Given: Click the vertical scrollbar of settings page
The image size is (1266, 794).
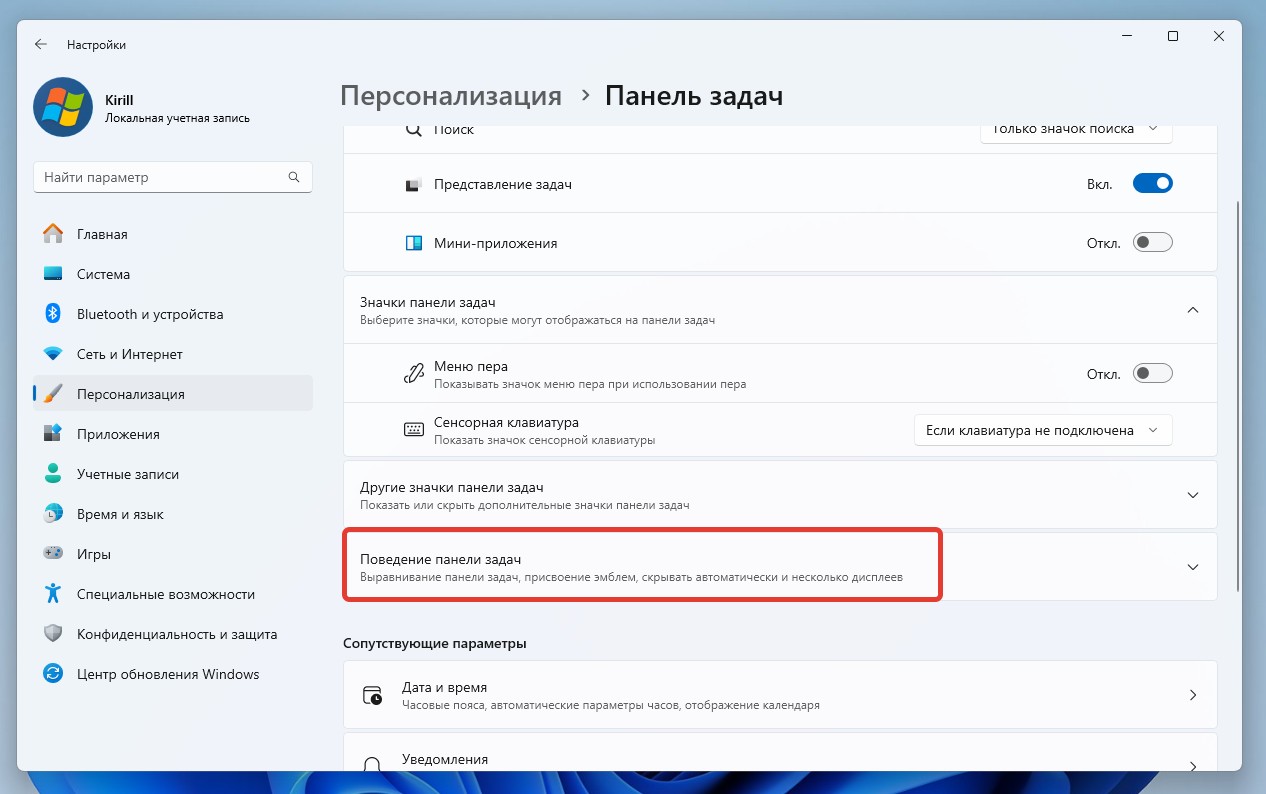Looking at the screenshot, I should [x=1238, y=395].
